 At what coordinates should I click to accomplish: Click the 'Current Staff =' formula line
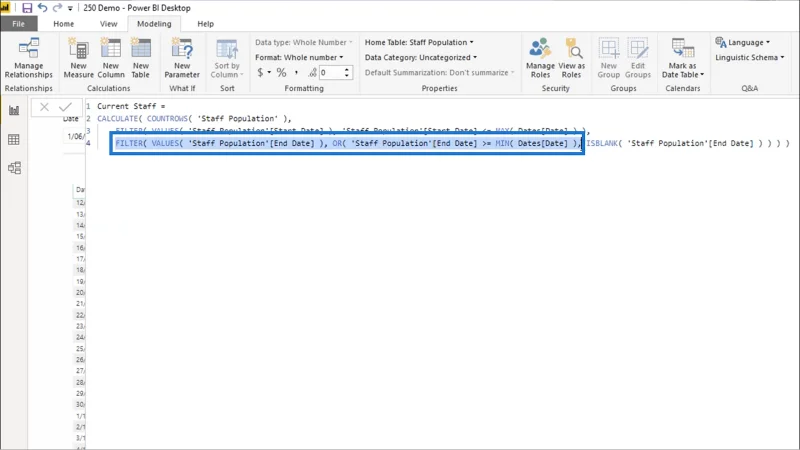(131, 106)
